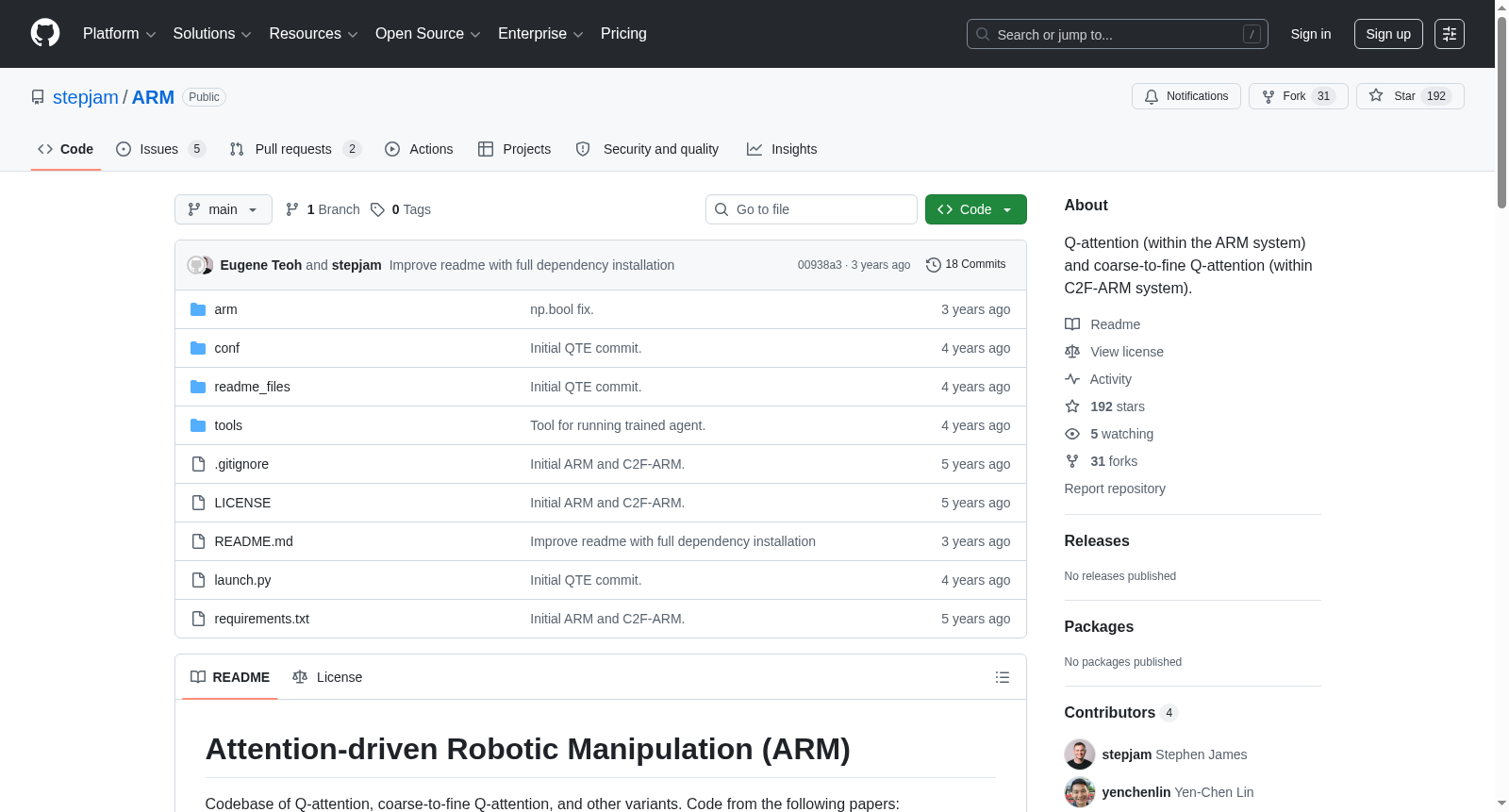Open yenchenlin's contributor avatar
Image resolution: width=1509 pixels, height=812 pixels.
pos(1080,792)
